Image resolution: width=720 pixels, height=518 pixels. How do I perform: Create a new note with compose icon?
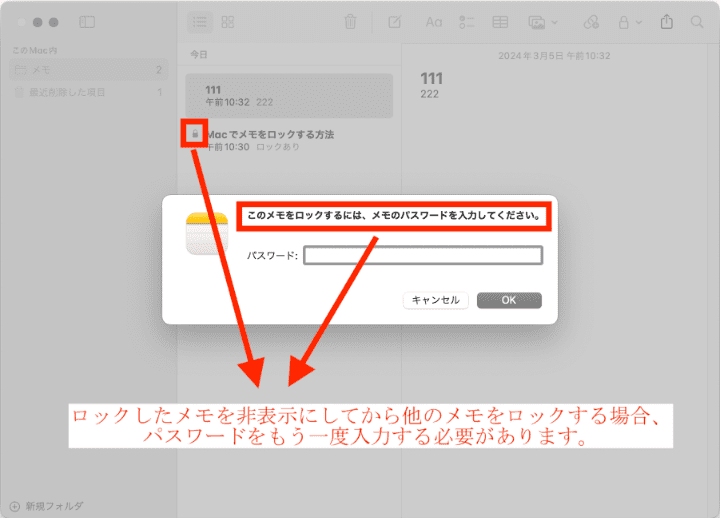point(394,22)
